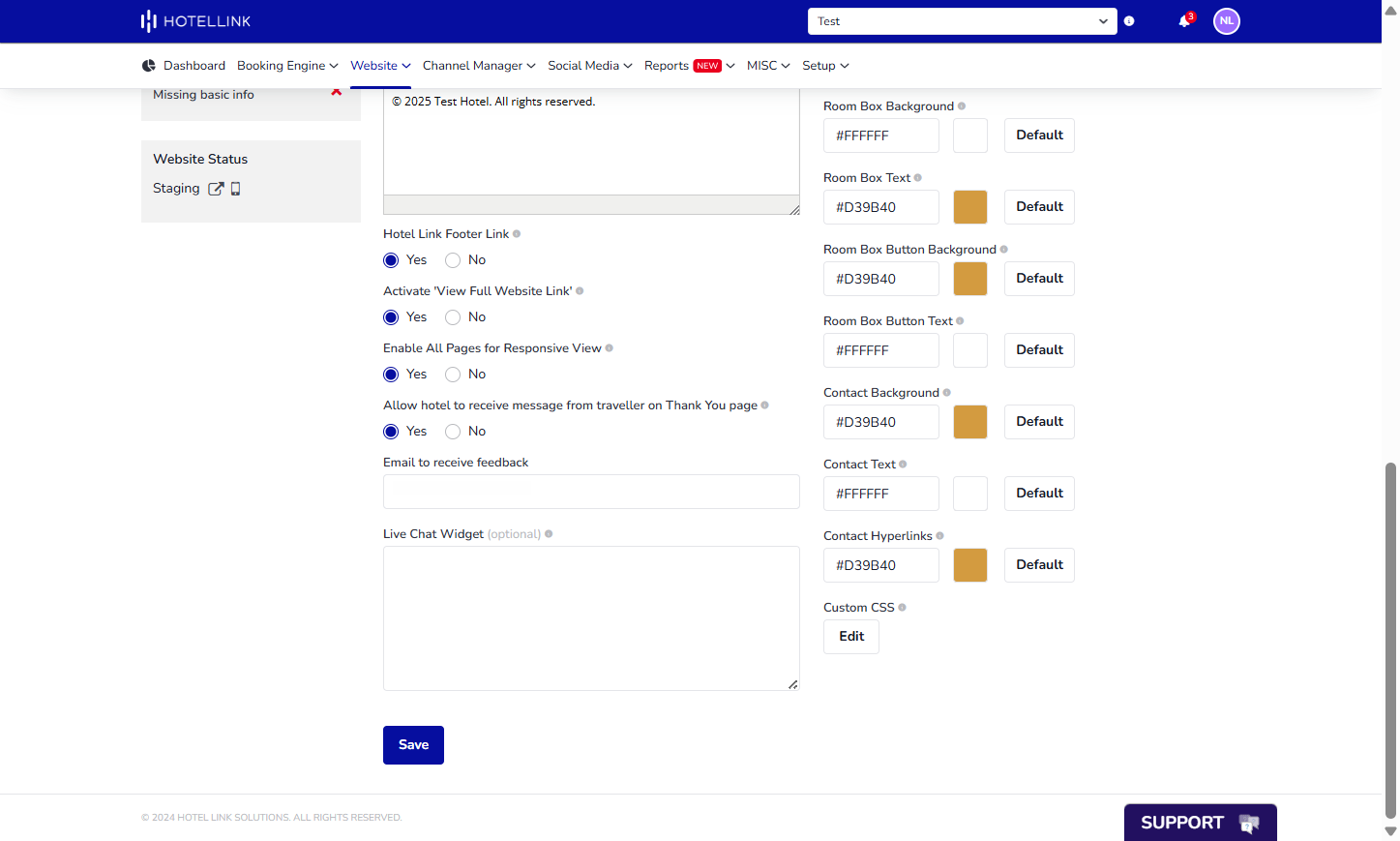
Task: Open Contact Text white swatch
Action: pyautogui.click(x=970, y=494)
